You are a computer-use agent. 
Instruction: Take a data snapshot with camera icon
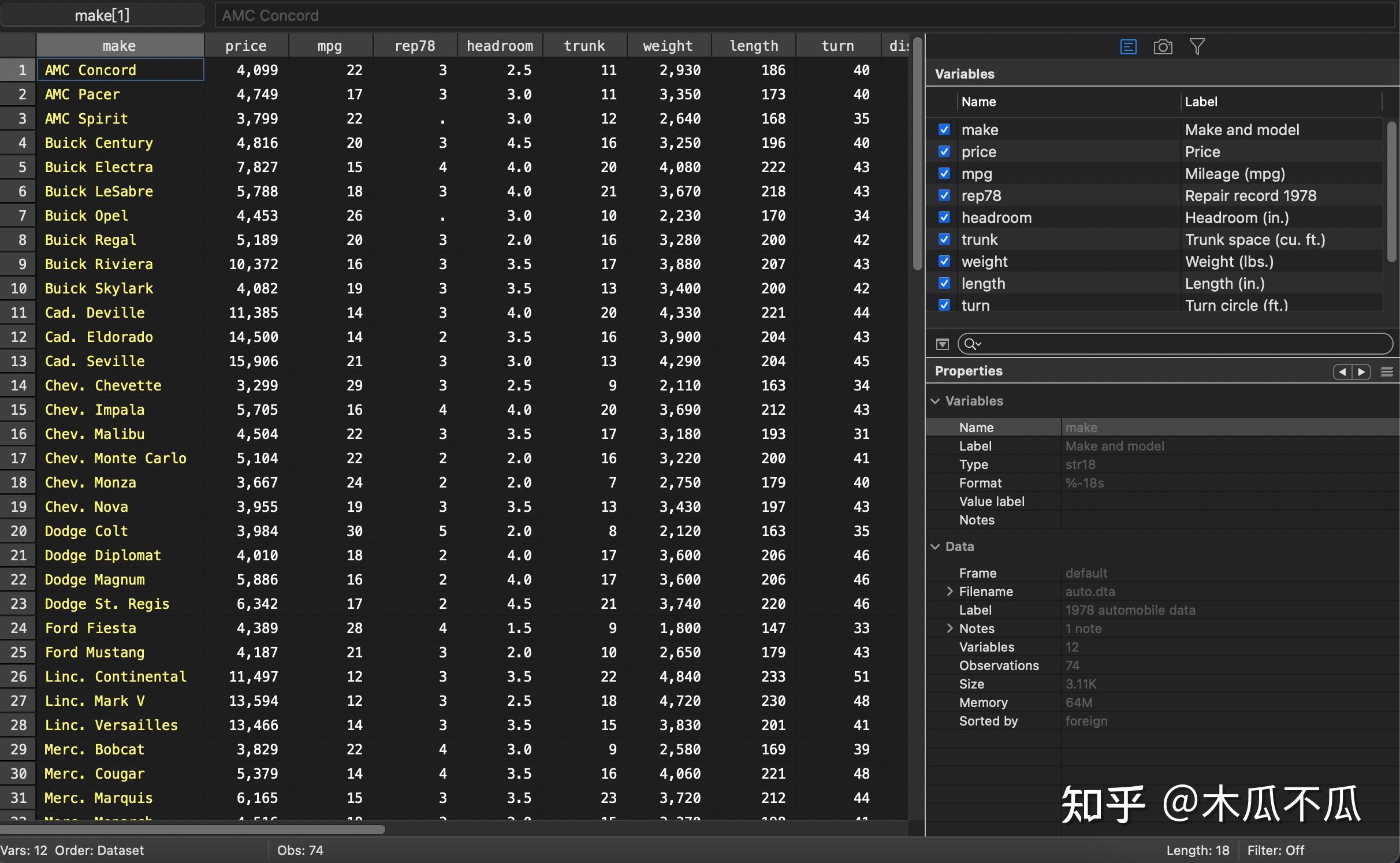pos(1163,47)
